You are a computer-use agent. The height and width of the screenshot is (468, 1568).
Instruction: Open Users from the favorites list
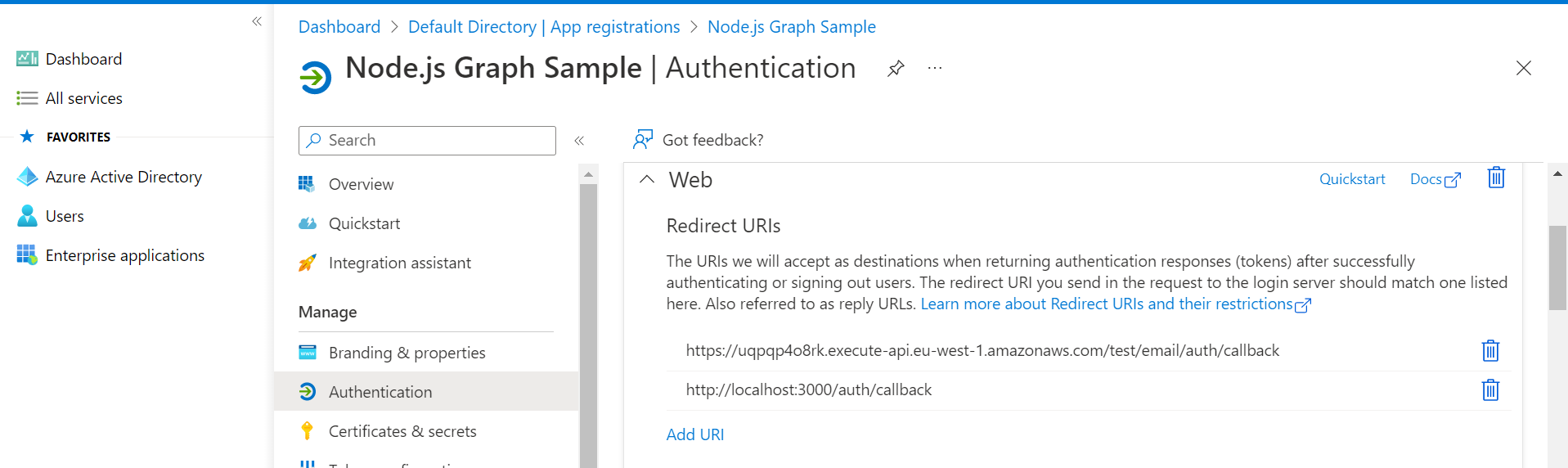point(65,216)
